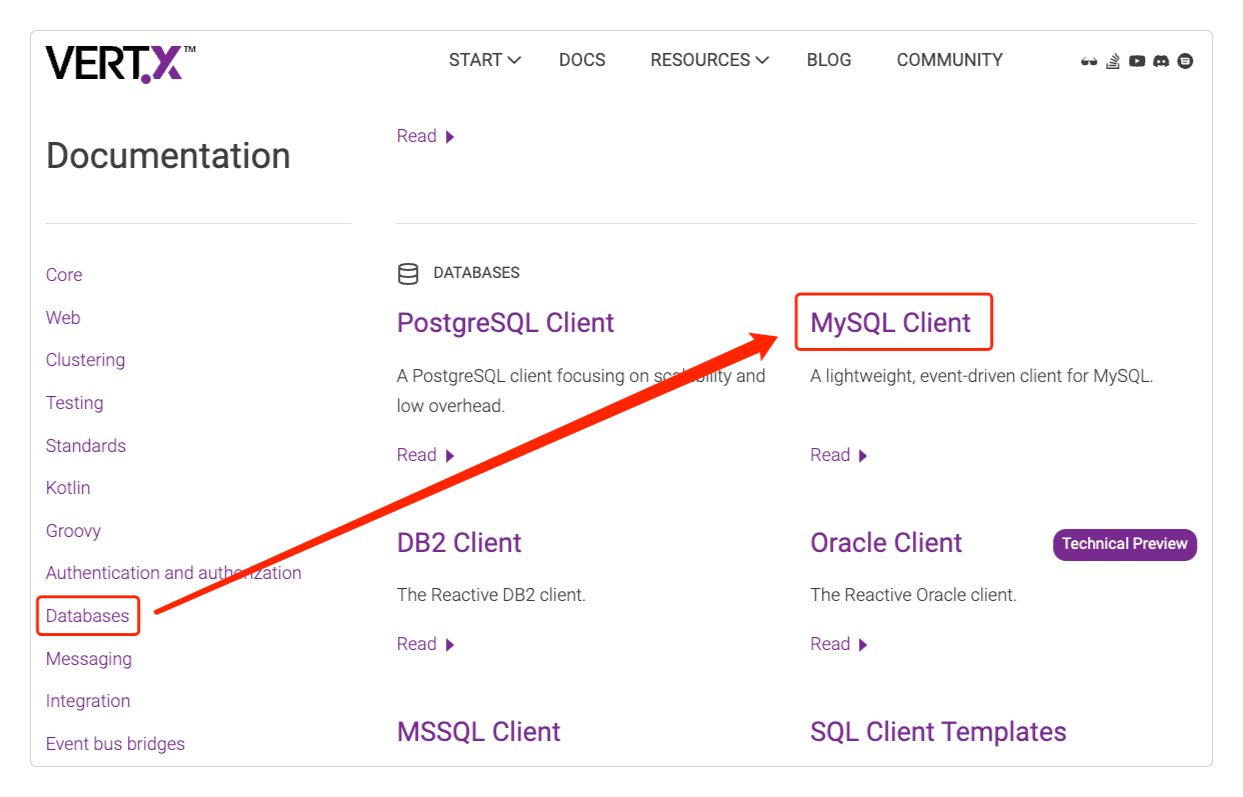Open the Oracle Client heading link
The height and width of the screenshot is (797, 1243).
pos(886,543)
